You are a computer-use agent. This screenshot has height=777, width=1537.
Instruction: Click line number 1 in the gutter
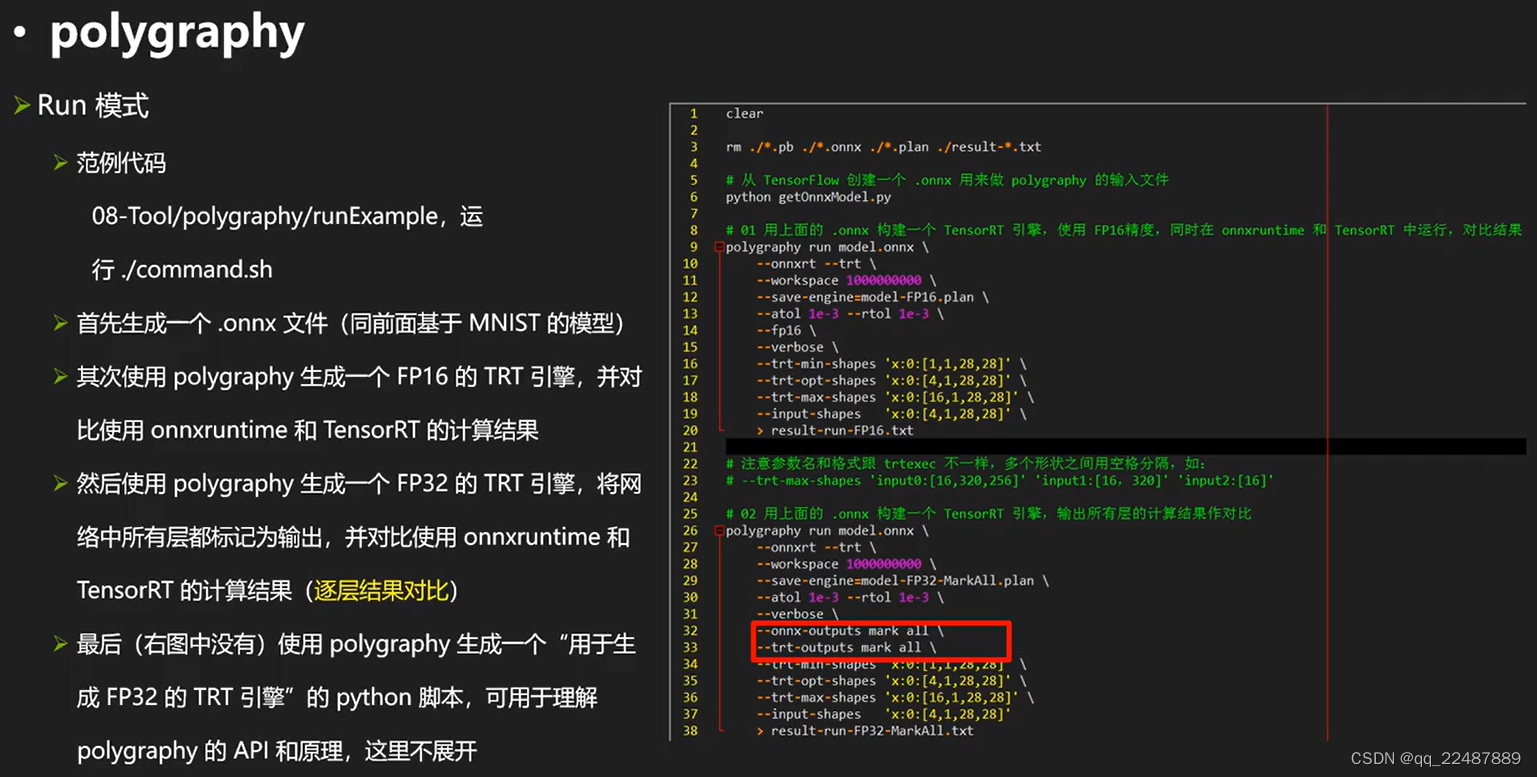[x=694, y=114]
